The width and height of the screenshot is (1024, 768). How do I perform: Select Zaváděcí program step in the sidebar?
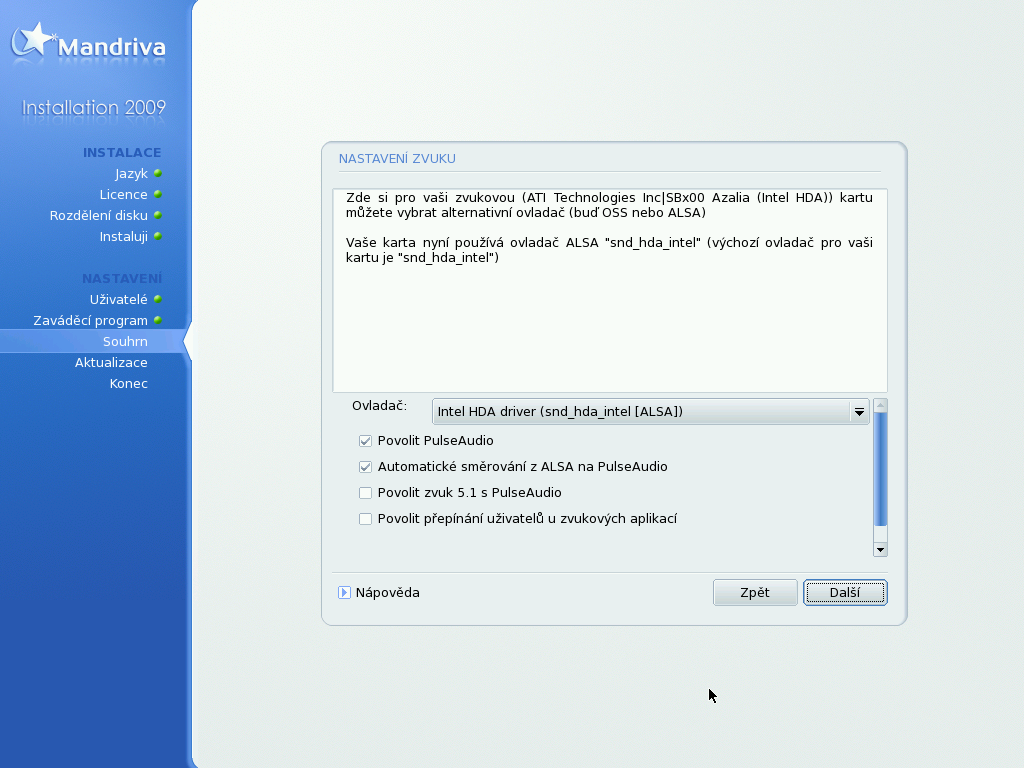coord(90,320)
